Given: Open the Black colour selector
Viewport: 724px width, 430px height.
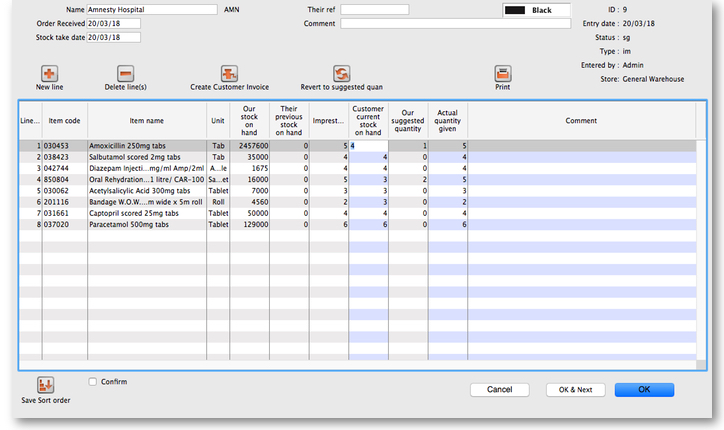Looking at the screenshot, I should [x=536, y=11].
